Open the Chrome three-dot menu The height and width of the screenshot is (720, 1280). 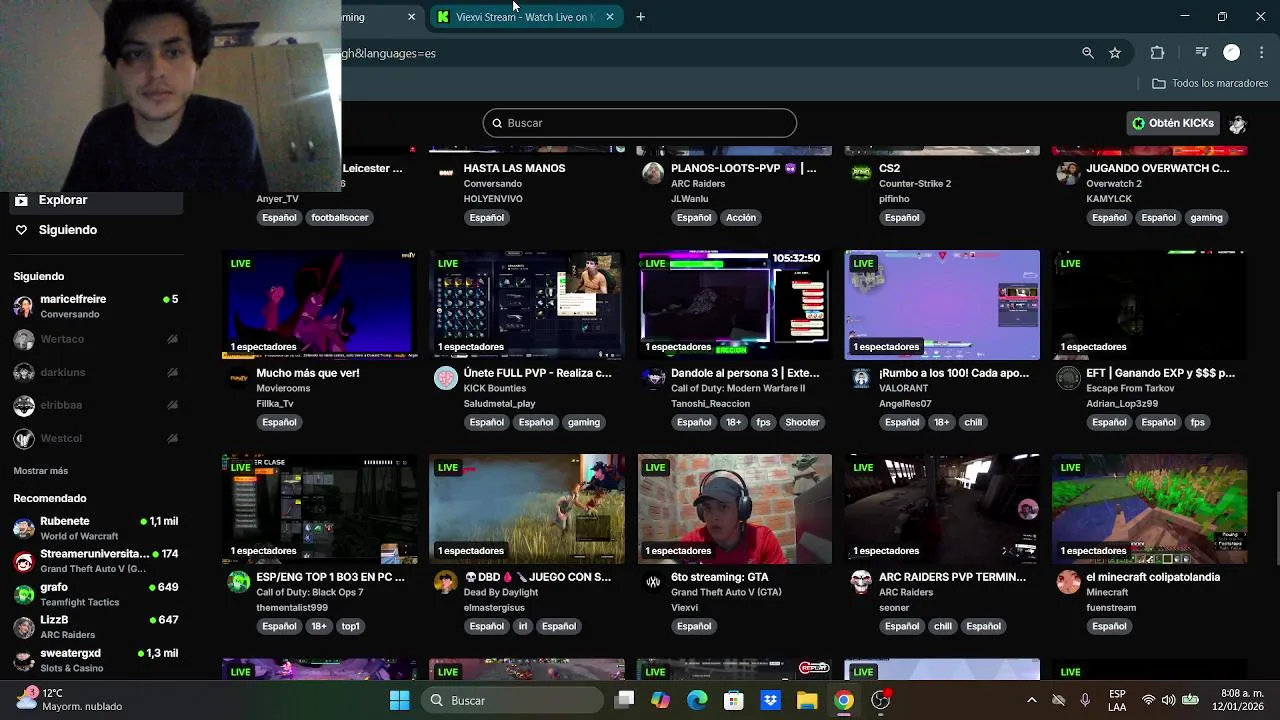coord(1263,53)
